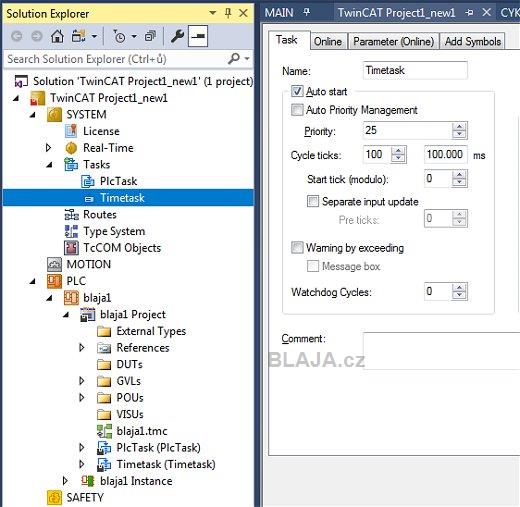Click the Home icon in Solution Explorer toolbar
This screenshot has width=520, height=507.
57,36
